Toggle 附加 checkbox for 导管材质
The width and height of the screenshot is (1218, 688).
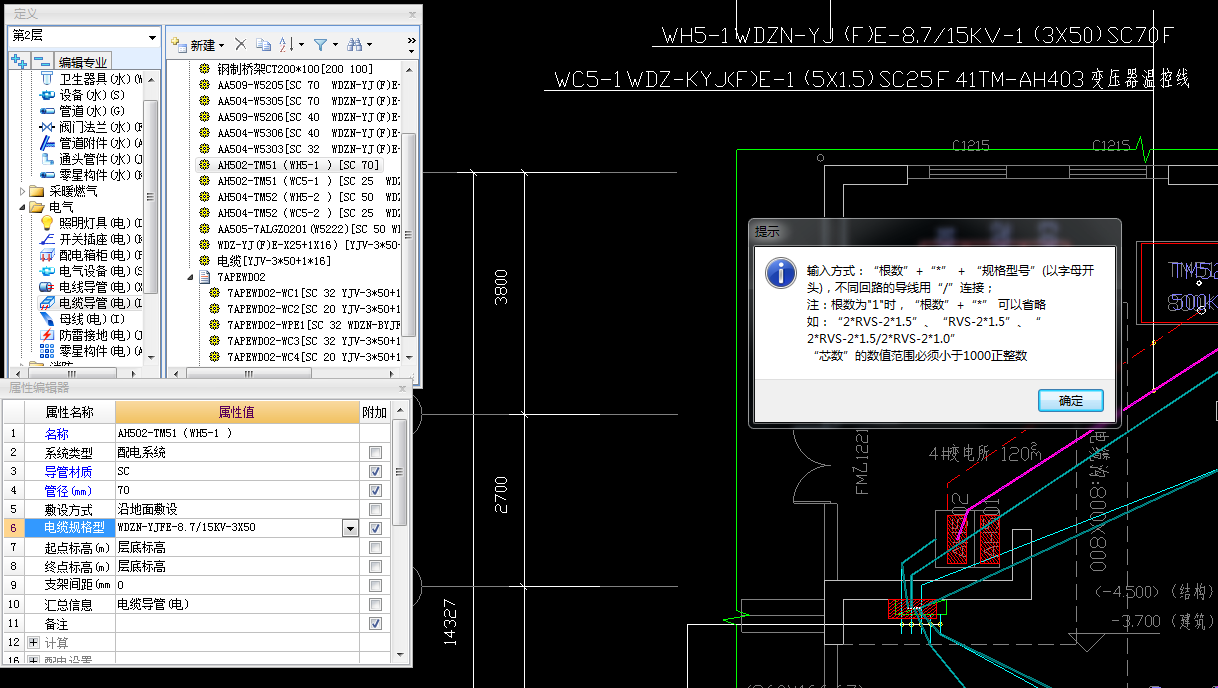pos(375,472)
